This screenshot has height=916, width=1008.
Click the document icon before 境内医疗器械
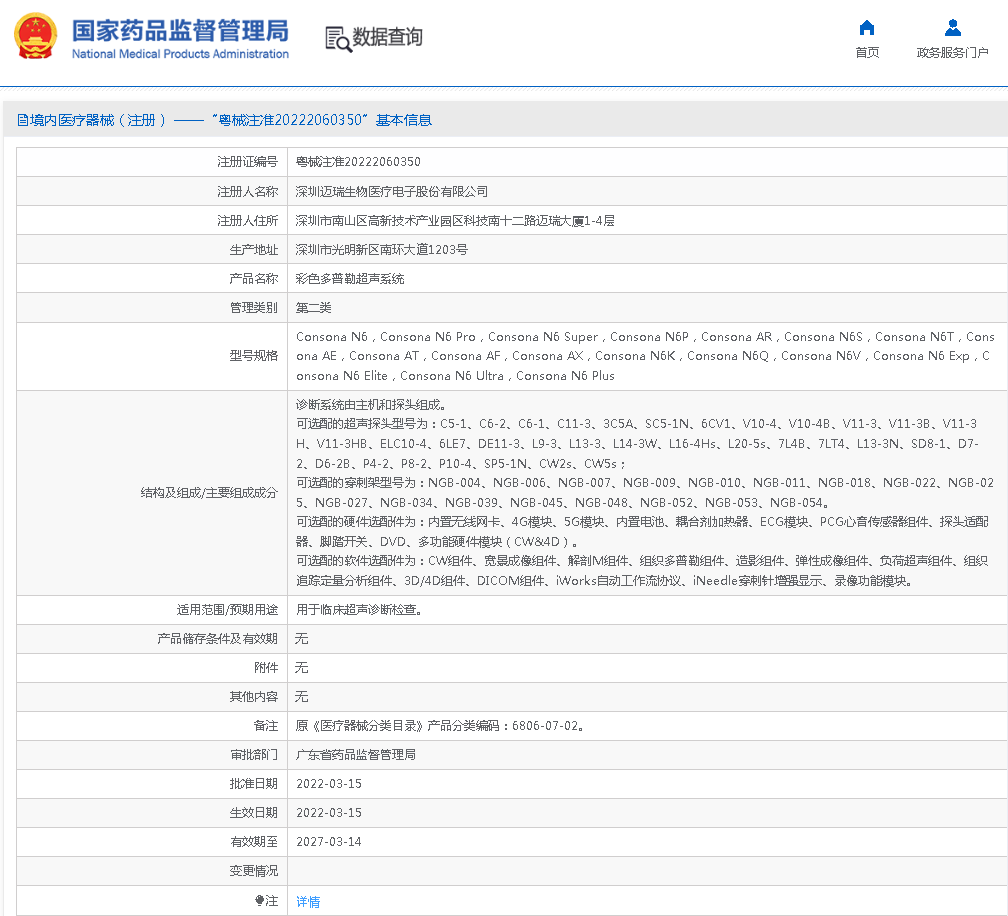tap(22, 120)
